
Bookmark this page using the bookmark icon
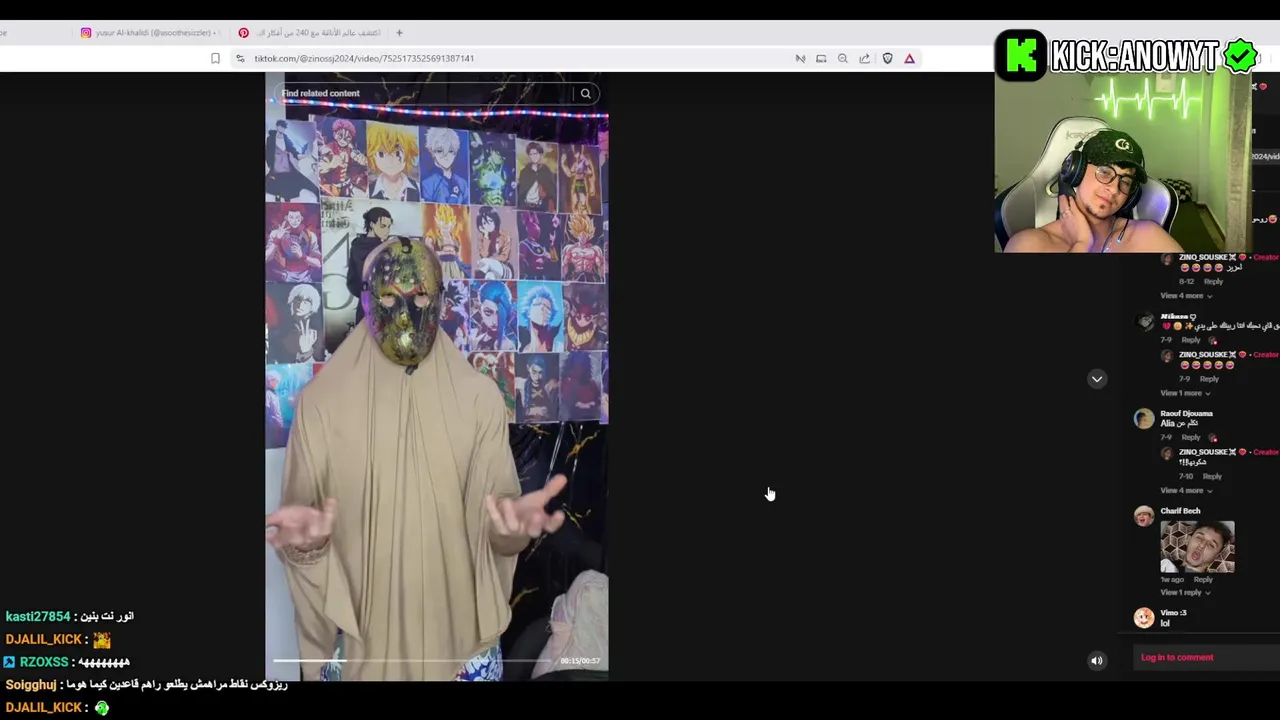point(215,58)
